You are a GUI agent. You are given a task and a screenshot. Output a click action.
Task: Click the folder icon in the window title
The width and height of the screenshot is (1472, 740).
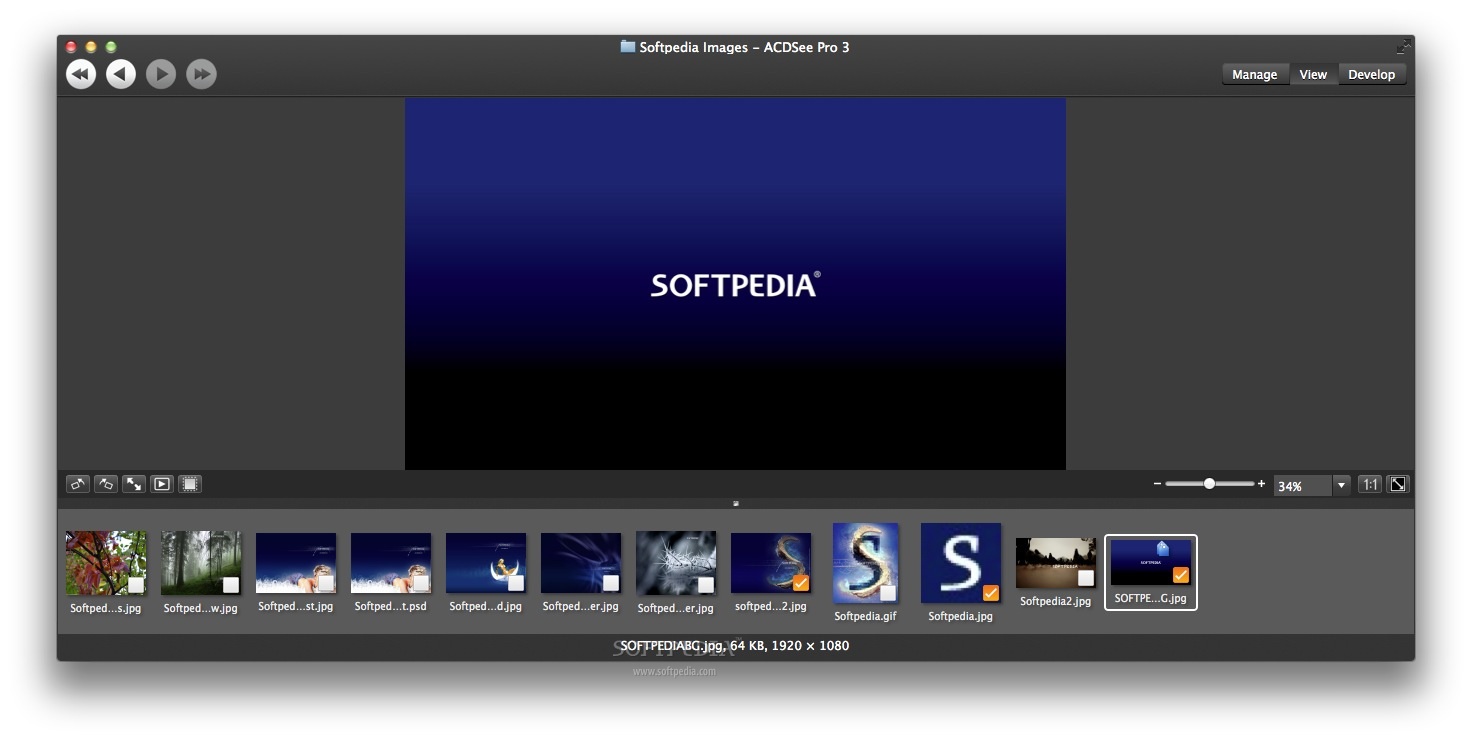tap(628, 46)
